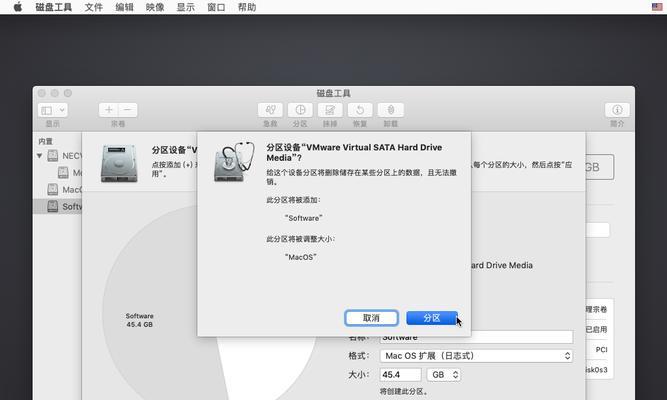This screenshot has width=667, height=400.
Task: Click the Restore 恢复 toolbar icon
Action: (x=360, y=110)
